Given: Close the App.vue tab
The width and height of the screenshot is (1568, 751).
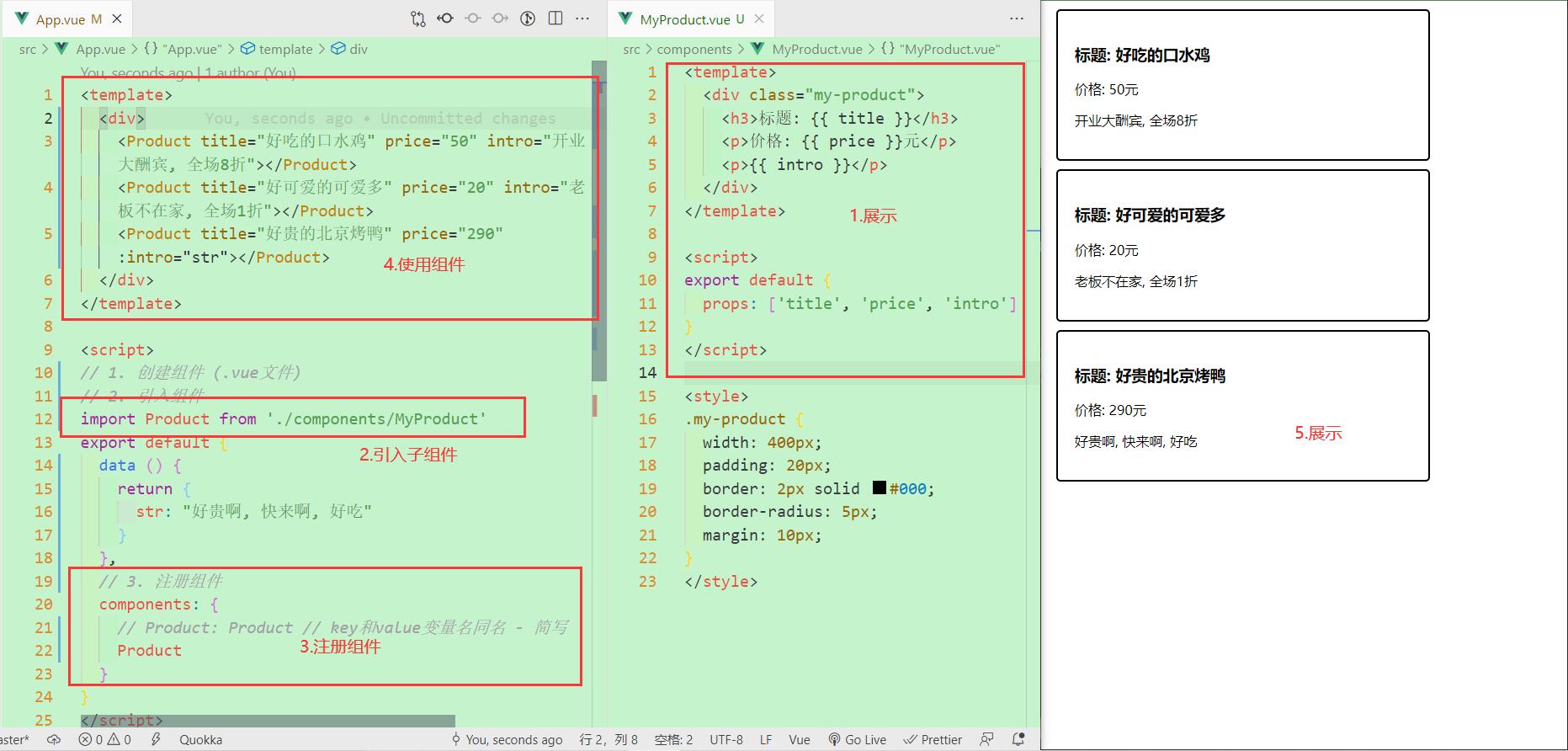Looking at the screenshot, I should (x=117, y=19).
